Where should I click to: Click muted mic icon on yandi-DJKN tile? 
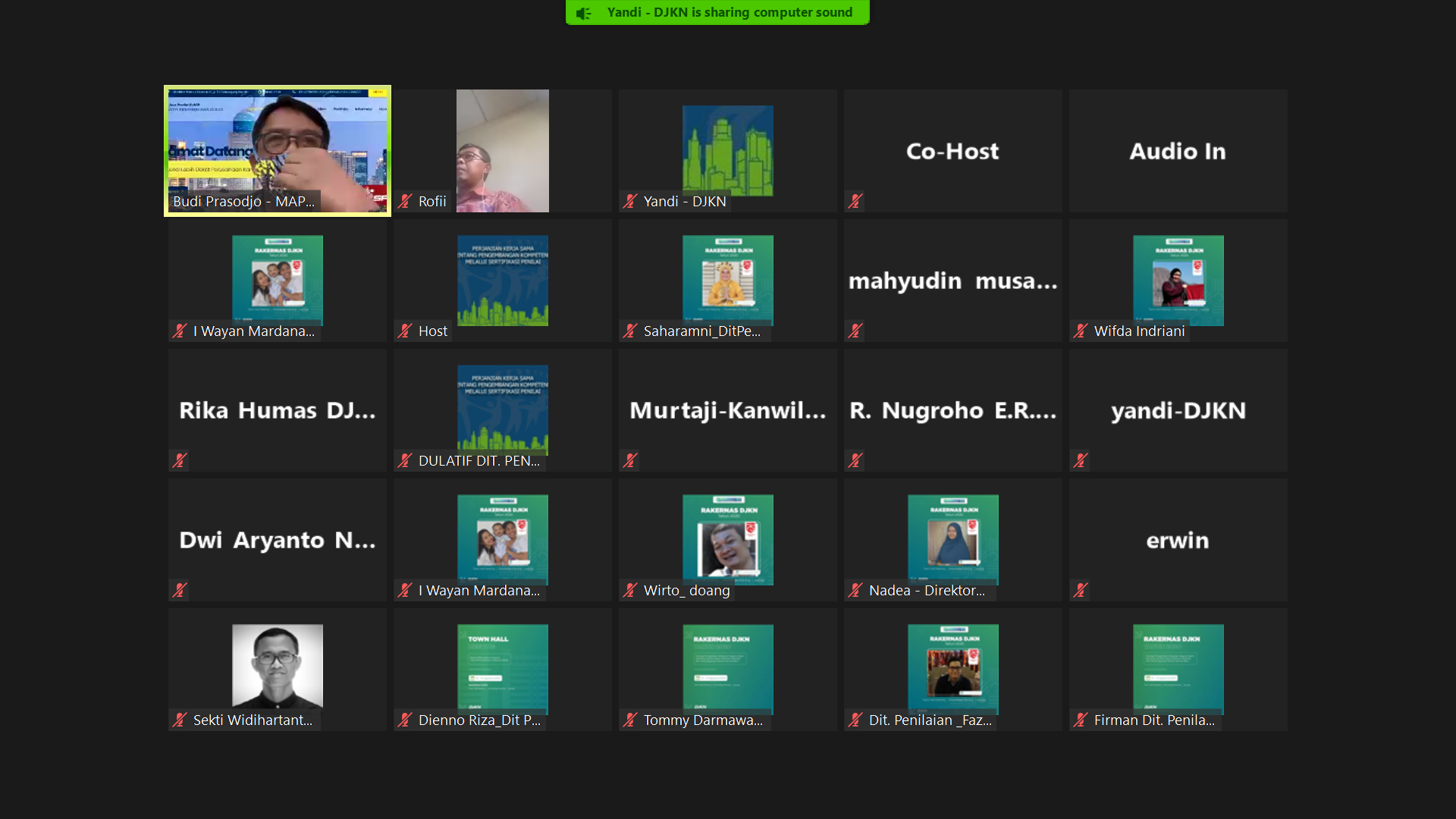tap(1081, 460)
